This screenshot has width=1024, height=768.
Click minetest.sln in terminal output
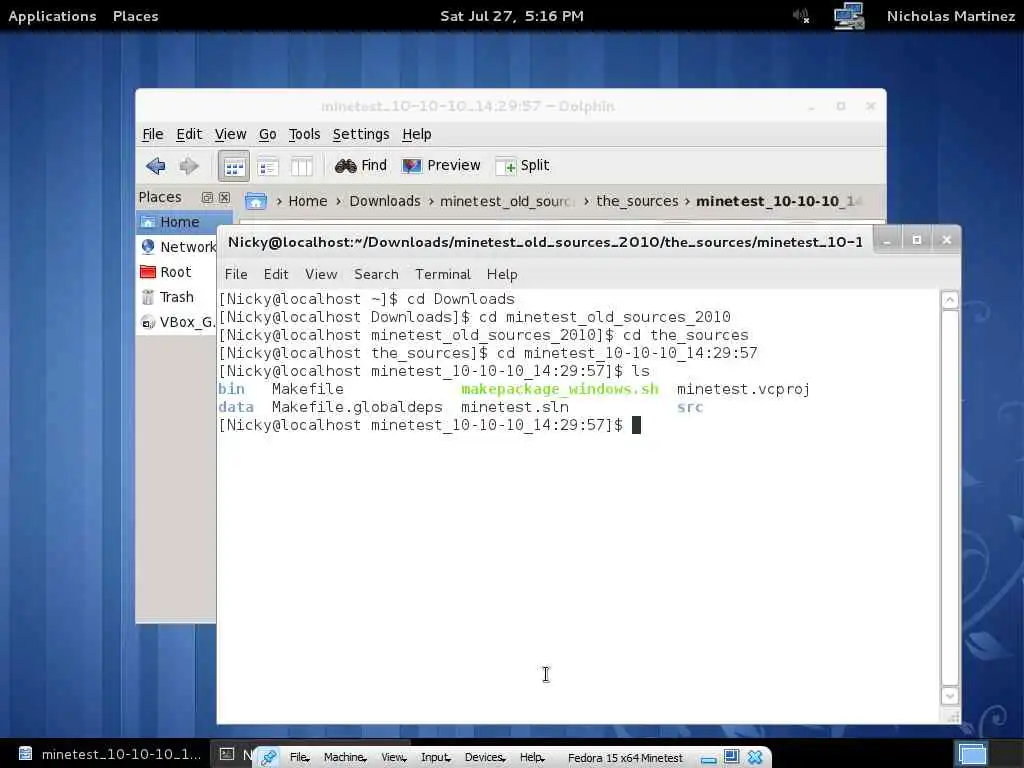(515, 407)
